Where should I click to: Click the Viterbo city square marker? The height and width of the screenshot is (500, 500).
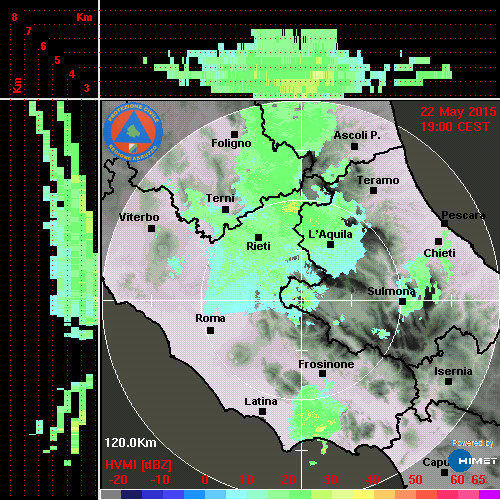[151, 229]
